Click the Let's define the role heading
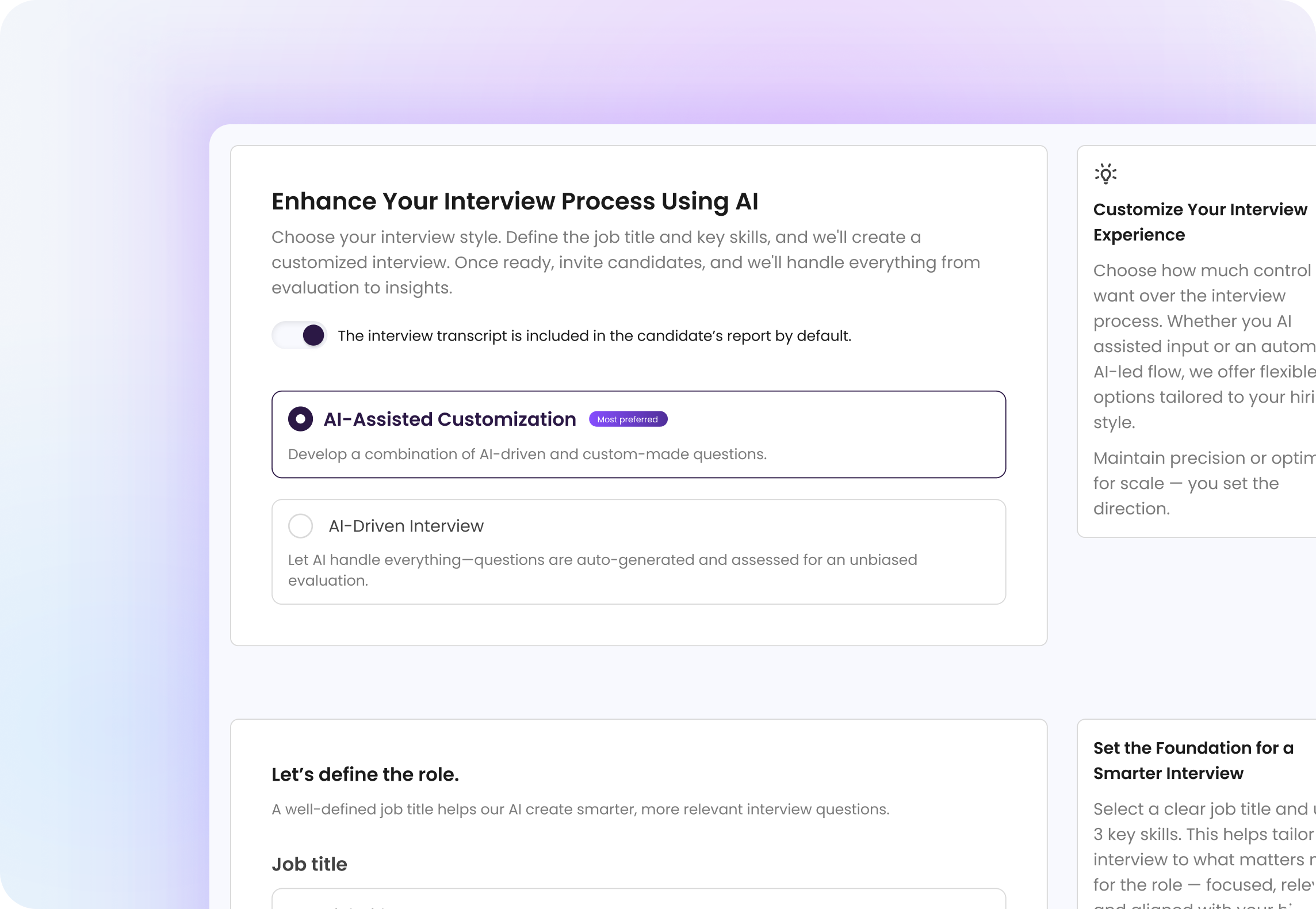Screen dimensions: 1316x909 (366, 774)
